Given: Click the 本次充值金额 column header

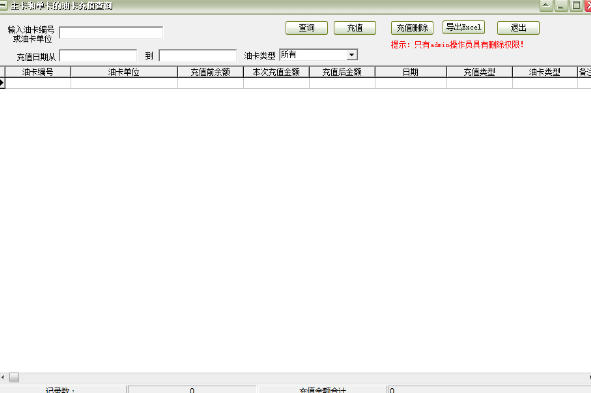Looking at the screenshot, I should [276, 72].
